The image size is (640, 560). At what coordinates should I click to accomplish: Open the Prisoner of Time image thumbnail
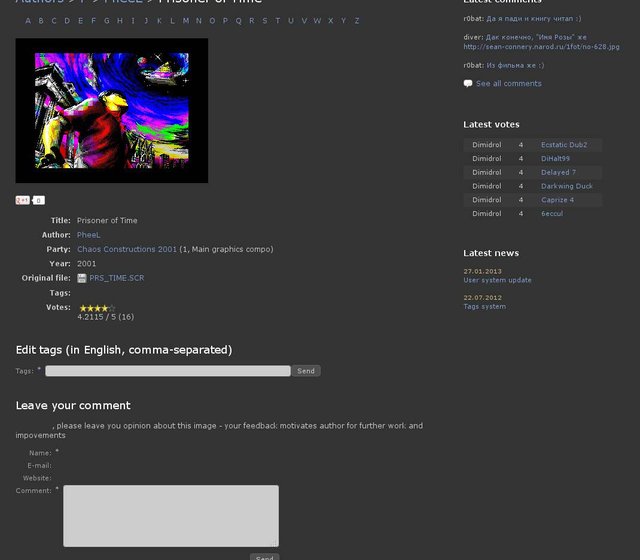point(112,110)
